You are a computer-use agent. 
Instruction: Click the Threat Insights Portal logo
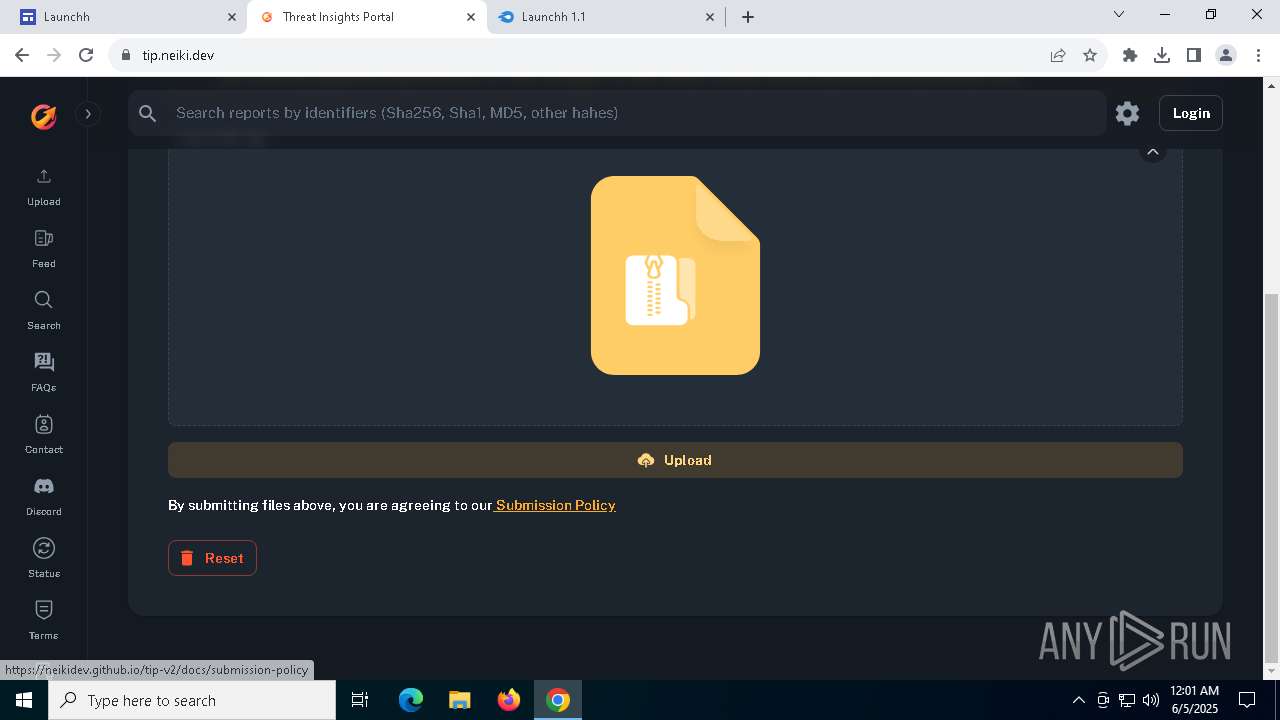pyautogui.click(x=43, y=116)
